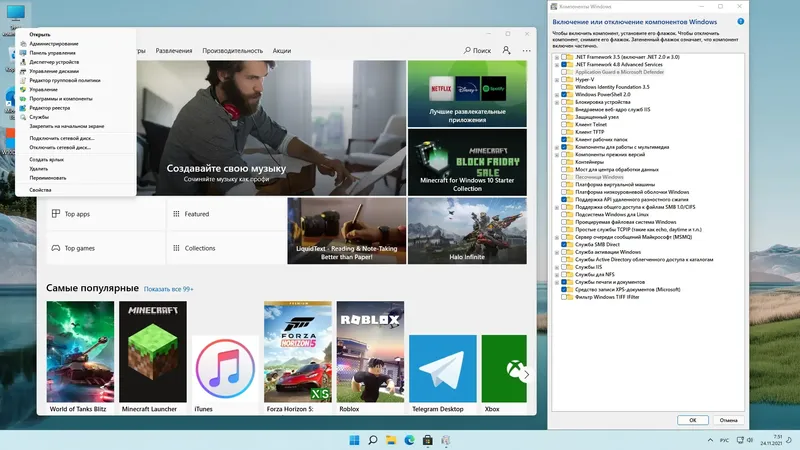Open the Xbox app tile
Image resolution: width=800 pixels, height=450 pixels.
[504, 368]
